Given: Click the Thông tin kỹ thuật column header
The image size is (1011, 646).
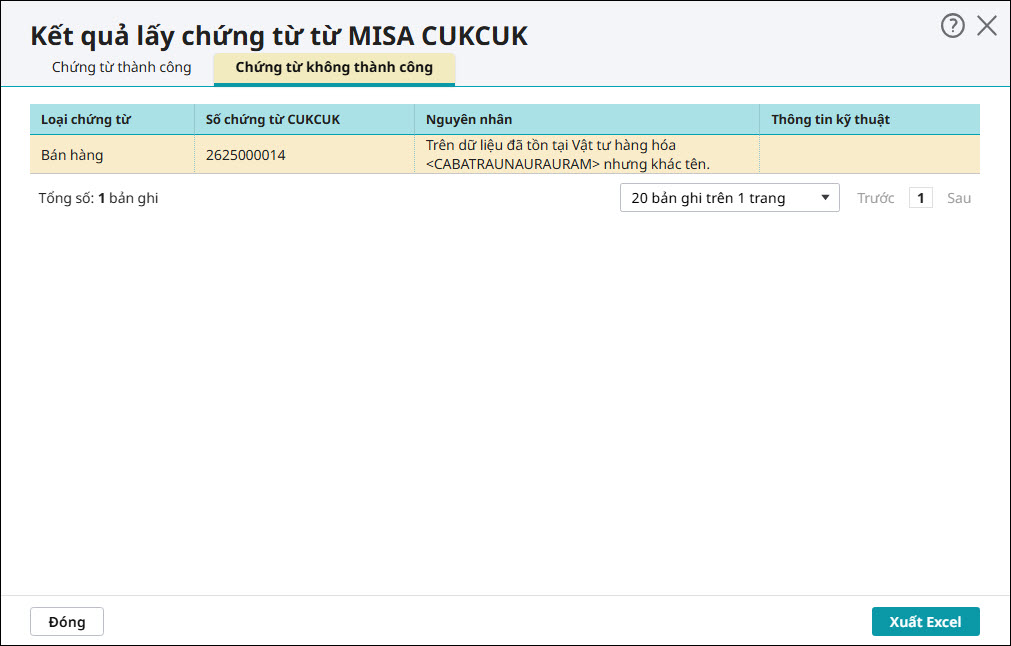Looking at the screenshot, I should [830, 120].
